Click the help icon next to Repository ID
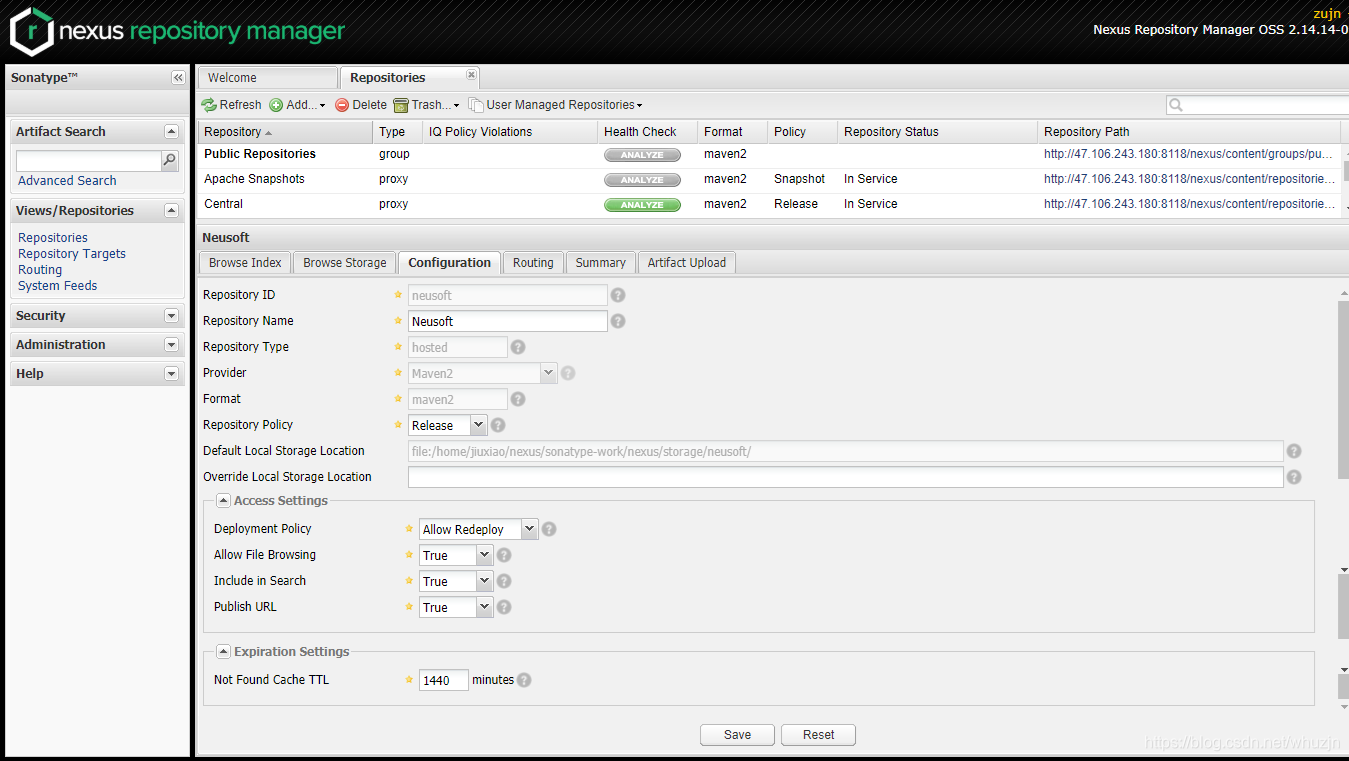The height and width of the screenshot is (761, 1349). (618, 295)
